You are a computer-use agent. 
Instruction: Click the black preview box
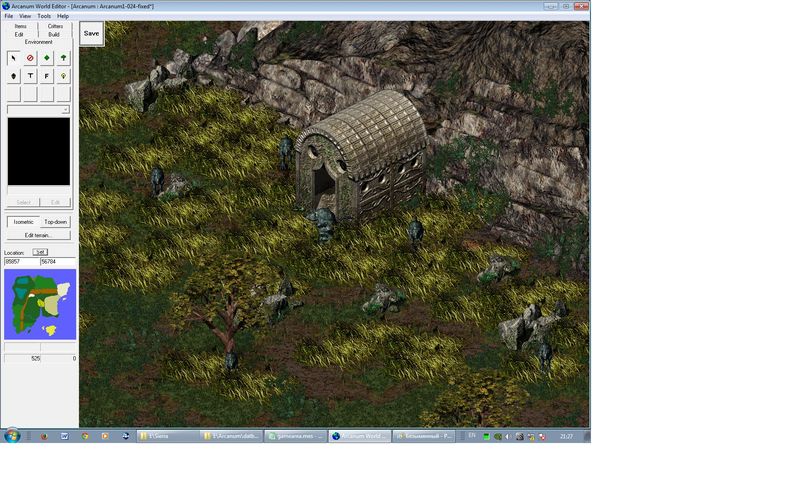[x=39, y=152]
